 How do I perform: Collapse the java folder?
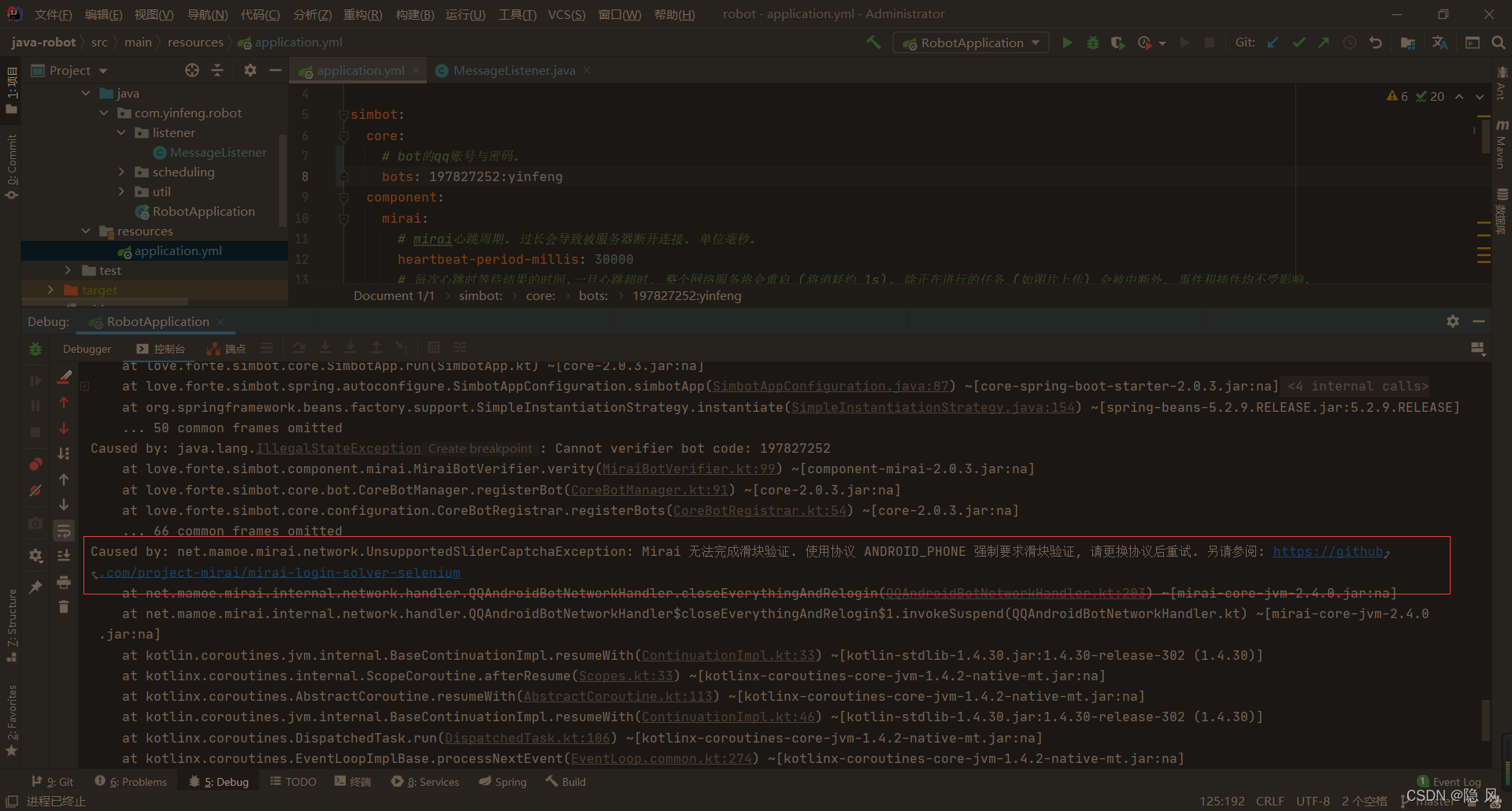pos(86,93)
